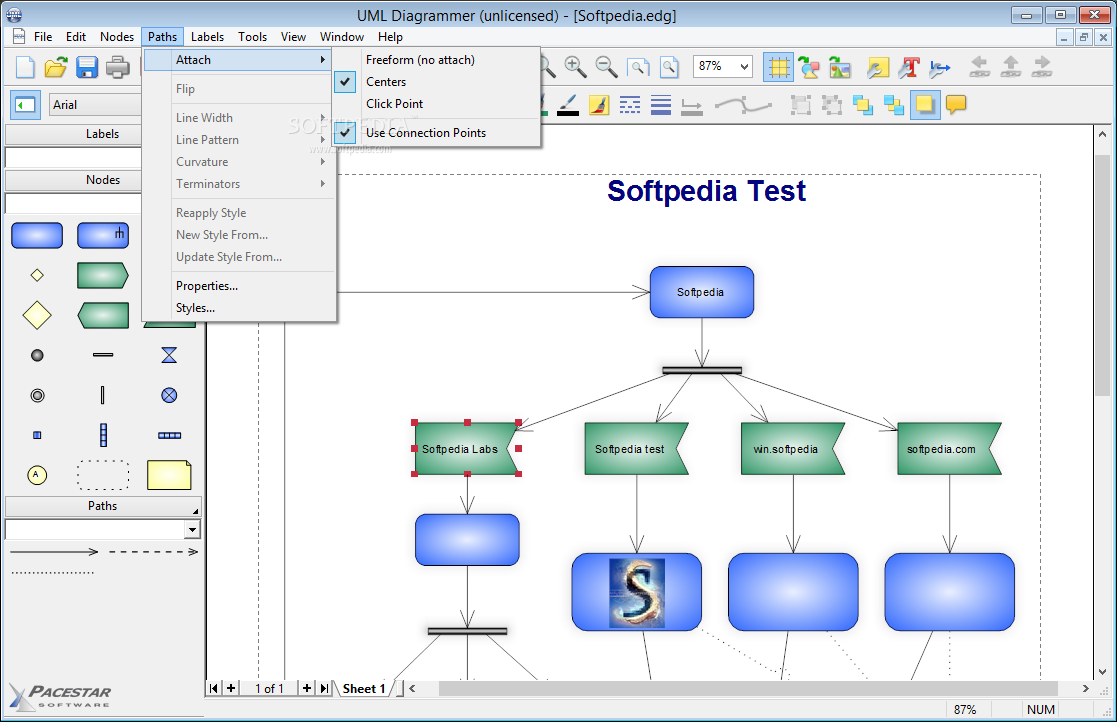Select the blue rounded rectangle node
Viewport: 1117px width, 722px height.
37,235
